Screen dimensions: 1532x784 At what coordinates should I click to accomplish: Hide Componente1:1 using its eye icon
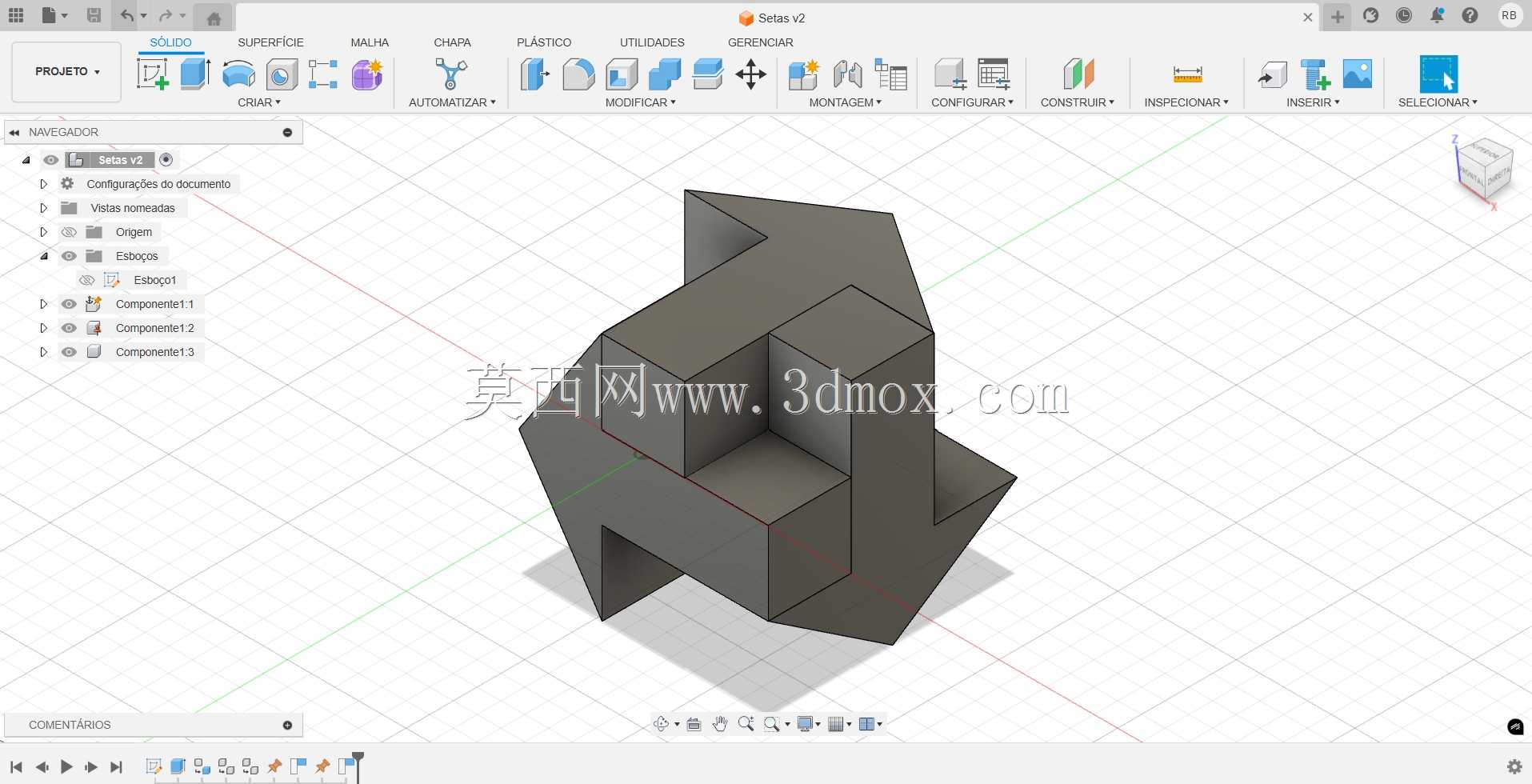pyautogui.click(x=69, y=304)
